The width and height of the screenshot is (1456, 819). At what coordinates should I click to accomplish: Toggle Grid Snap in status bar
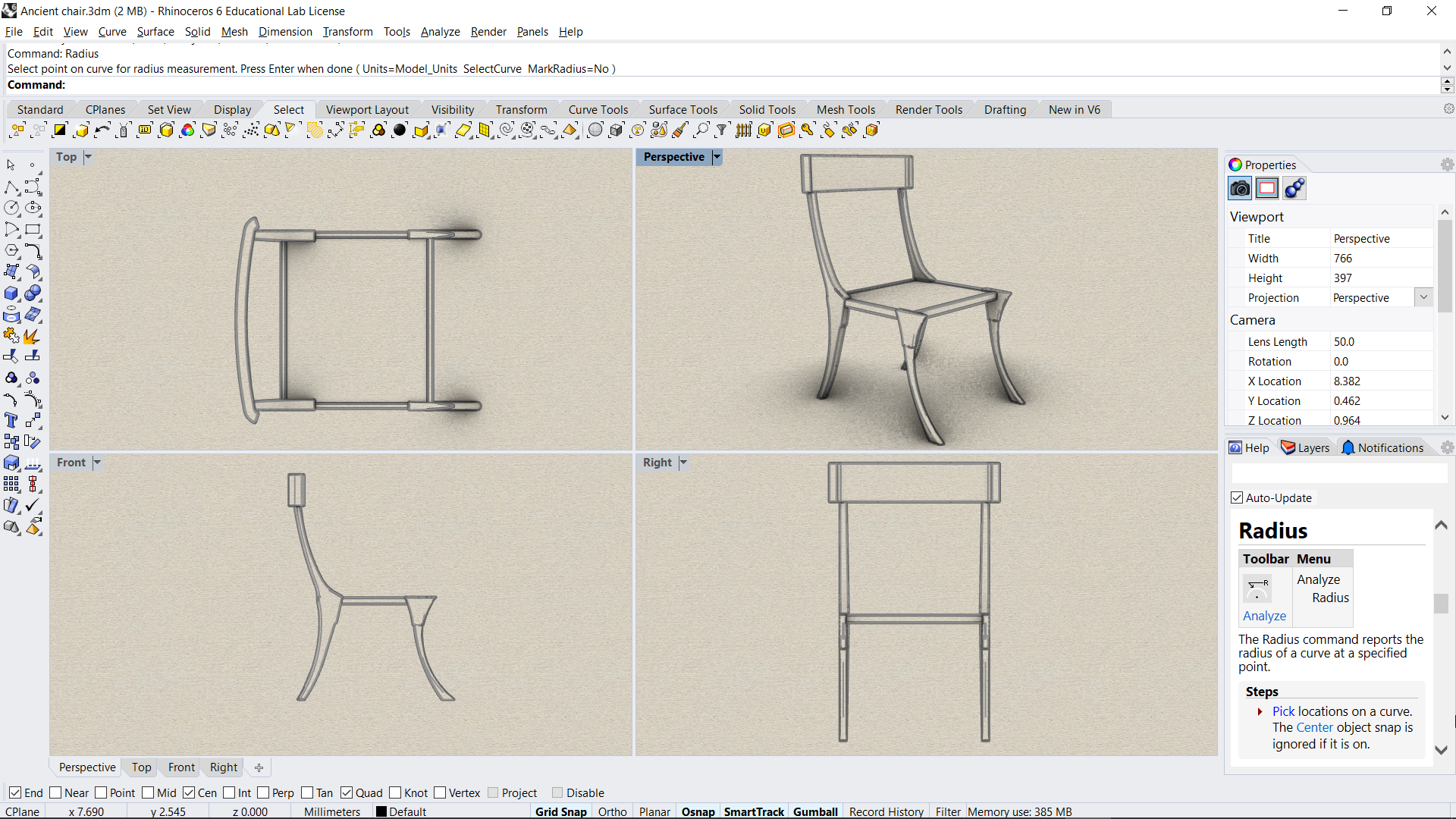pos(560,811)
